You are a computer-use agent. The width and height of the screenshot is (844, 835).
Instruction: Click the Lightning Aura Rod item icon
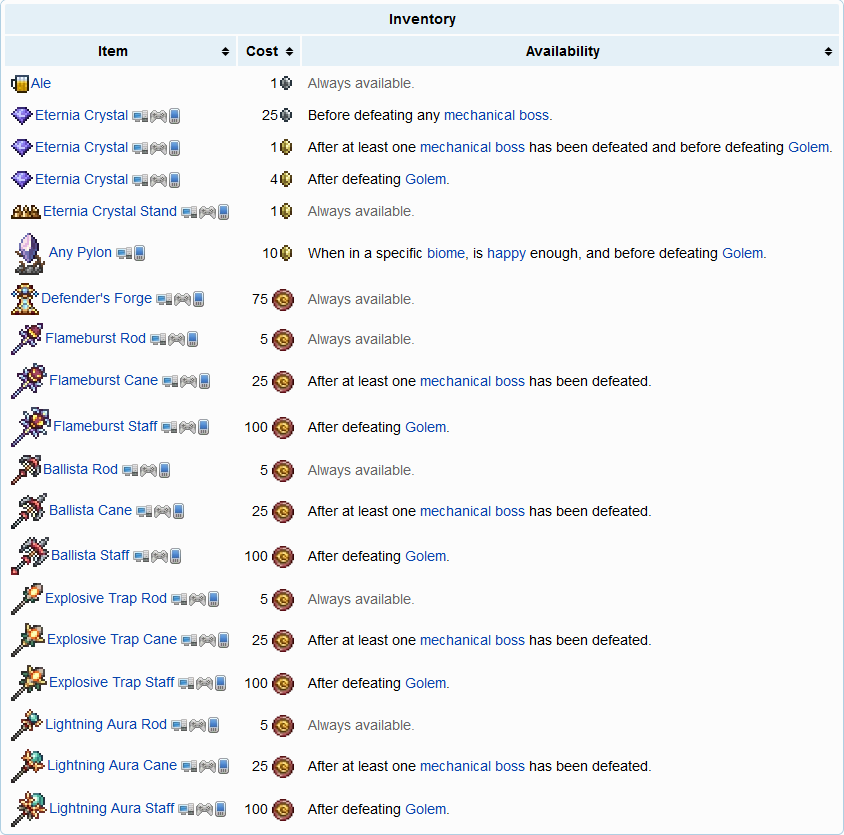tap(27, 725)
